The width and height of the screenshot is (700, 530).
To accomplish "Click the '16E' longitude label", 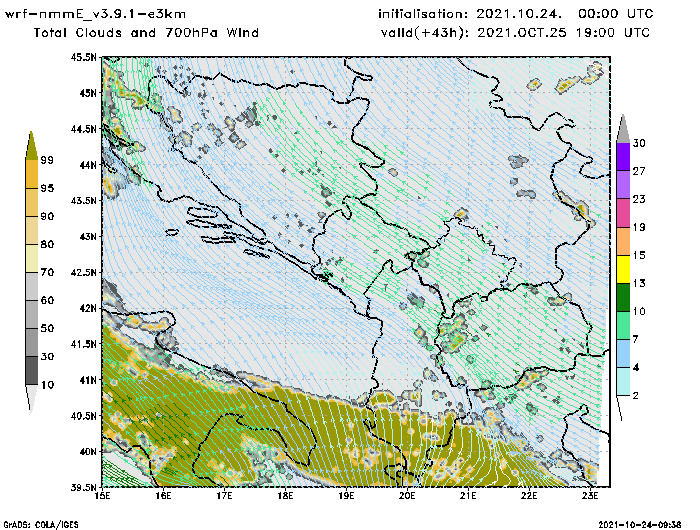I will [163, 496].
